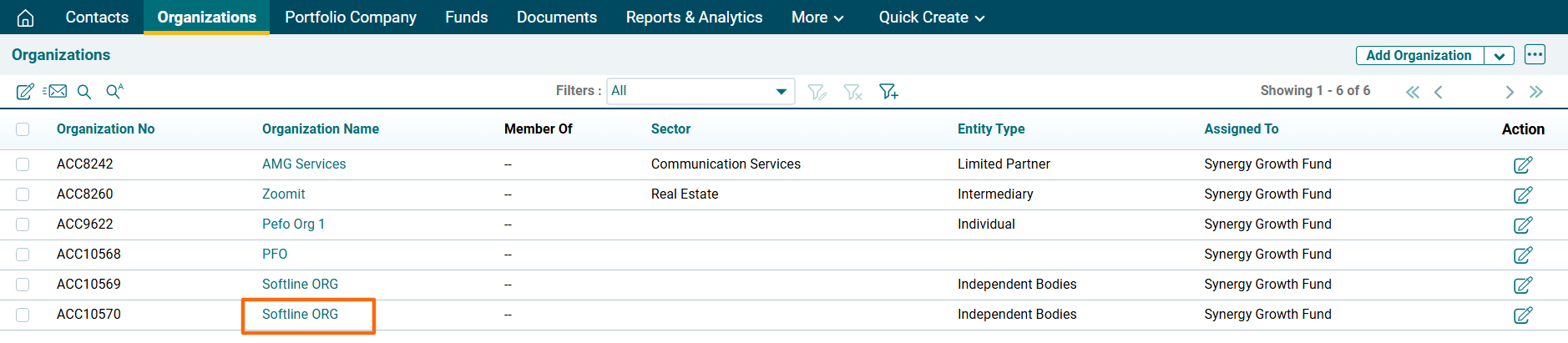
Task: Click the send email list icon
Action: 55,92
